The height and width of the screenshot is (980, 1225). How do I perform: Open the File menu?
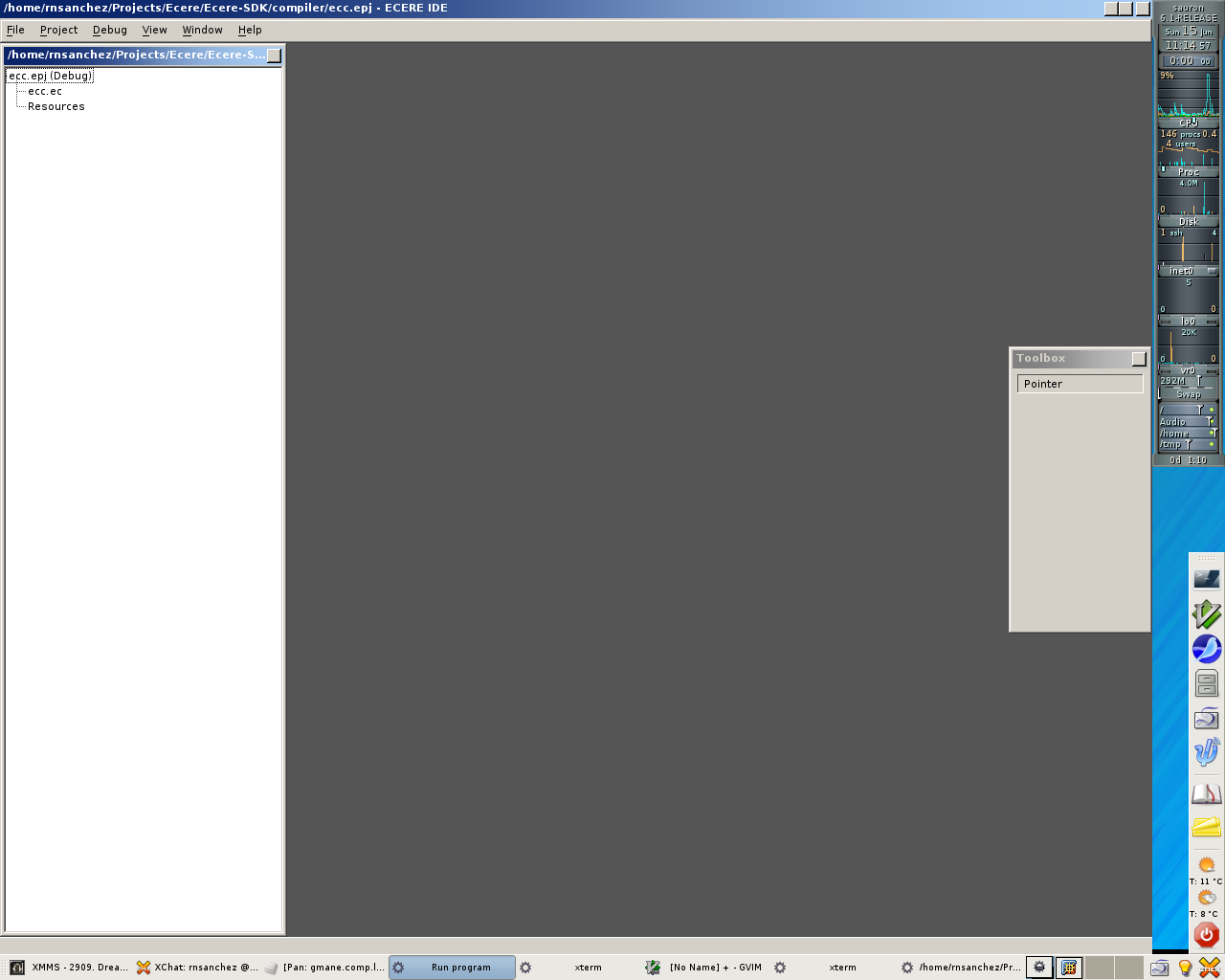(x=15, y=30)
